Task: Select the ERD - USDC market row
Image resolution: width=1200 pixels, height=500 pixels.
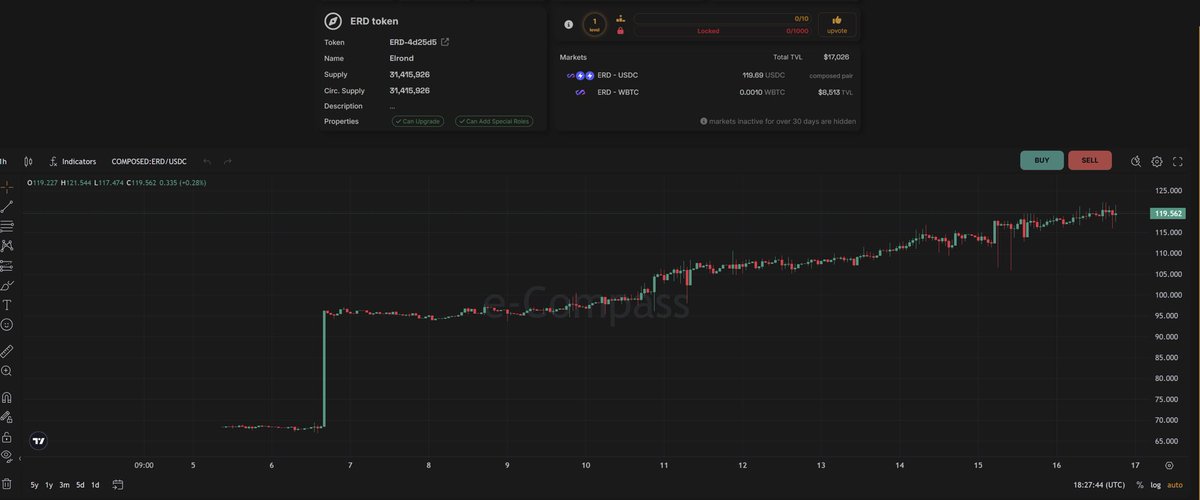Action: tap(707, 75)
